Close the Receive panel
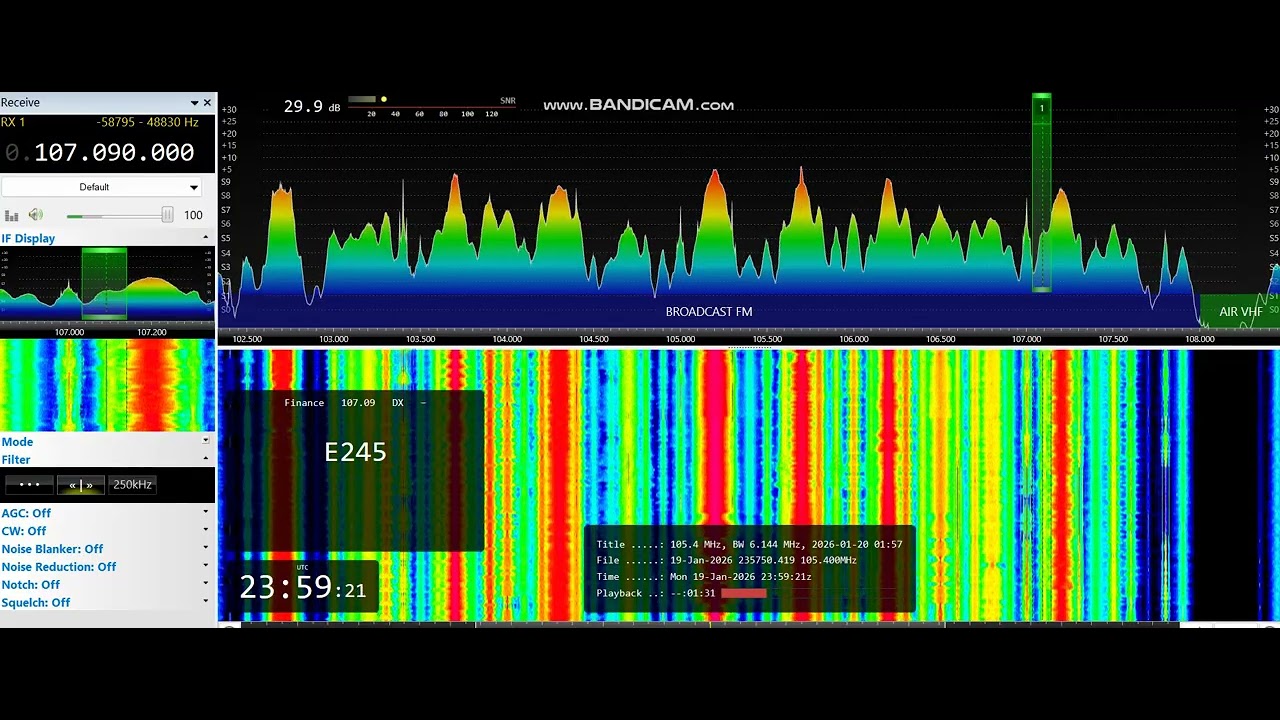The height and width of the screenshot is (720, 1280). pos(208,103)
